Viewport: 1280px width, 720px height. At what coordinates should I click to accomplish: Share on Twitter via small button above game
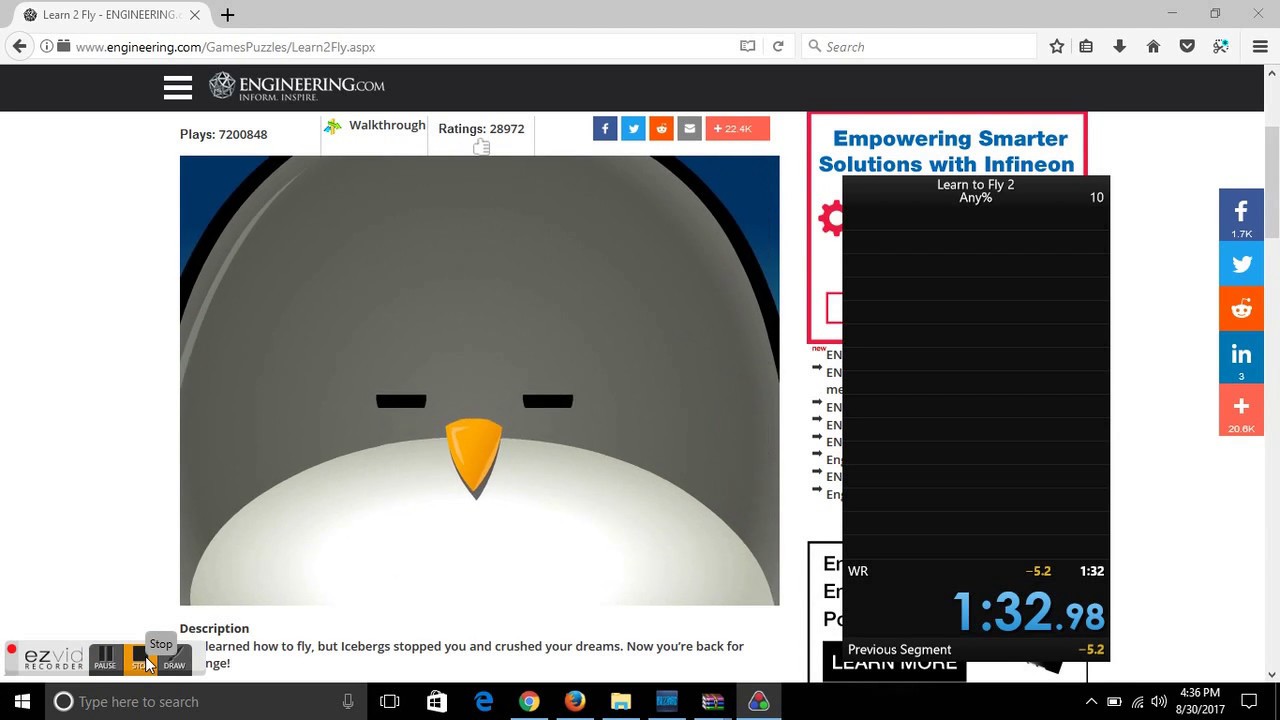[x=633, y=128]
